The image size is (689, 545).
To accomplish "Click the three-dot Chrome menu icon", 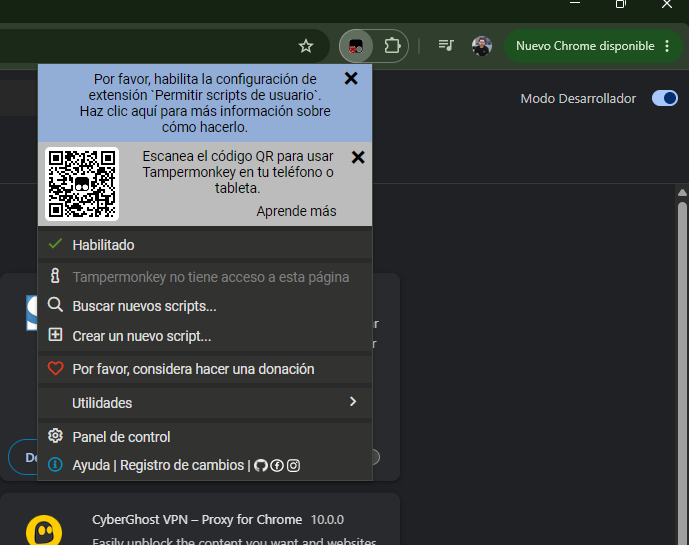I will 667,46.
